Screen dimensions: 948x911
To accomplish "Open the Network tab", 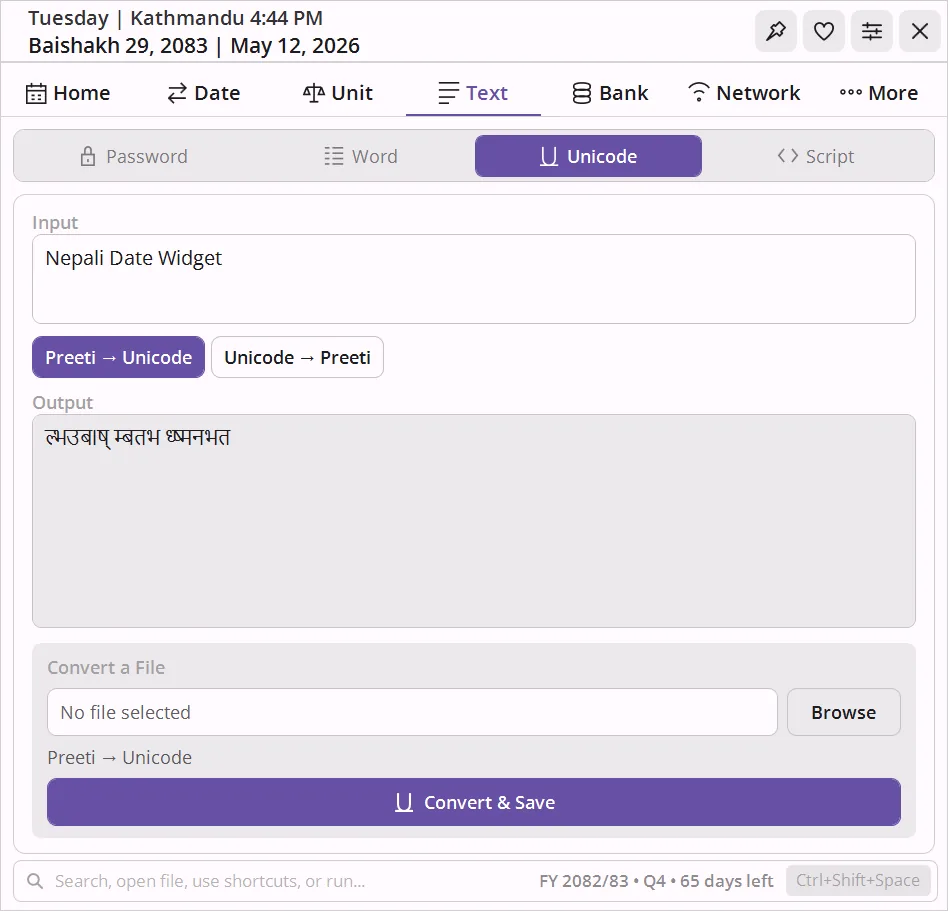I will [744, 93].
